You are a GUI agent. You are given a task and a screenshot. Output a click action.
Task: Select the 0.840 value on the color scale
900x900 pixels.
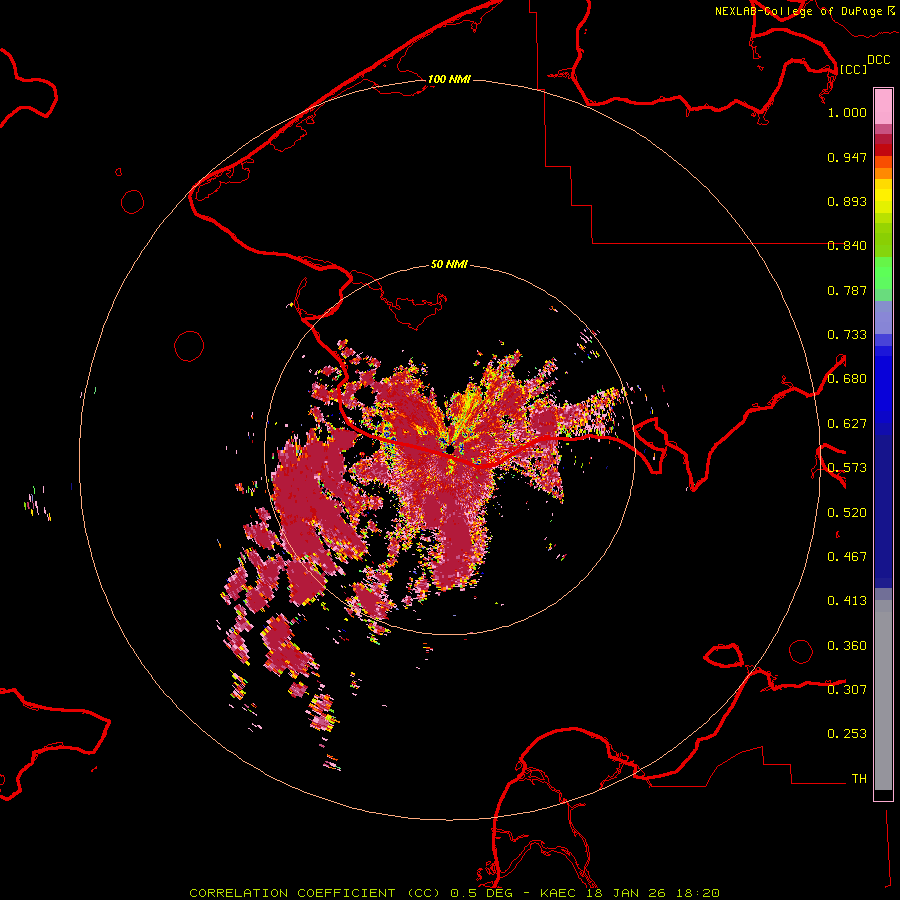tap(847, 246)
